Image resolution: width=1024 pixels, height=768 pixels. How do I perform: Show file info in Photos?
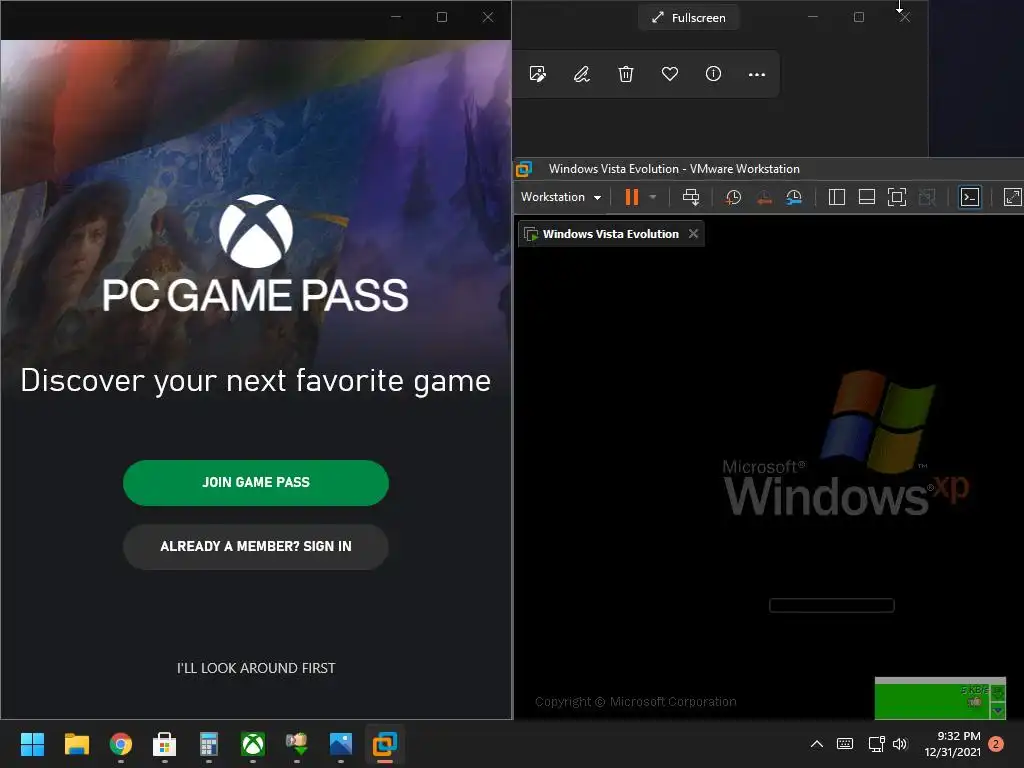(713, 74)
